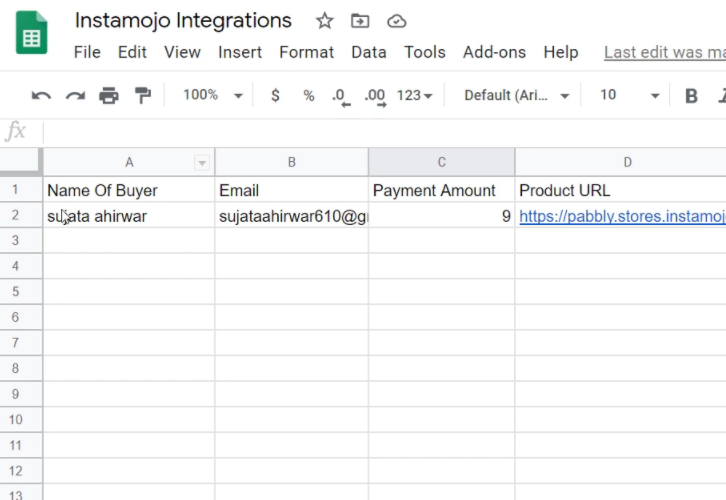Open column A filter dropdown arrow
The height and width of the screenshot is (500, 726).
[x=202, y=163]
